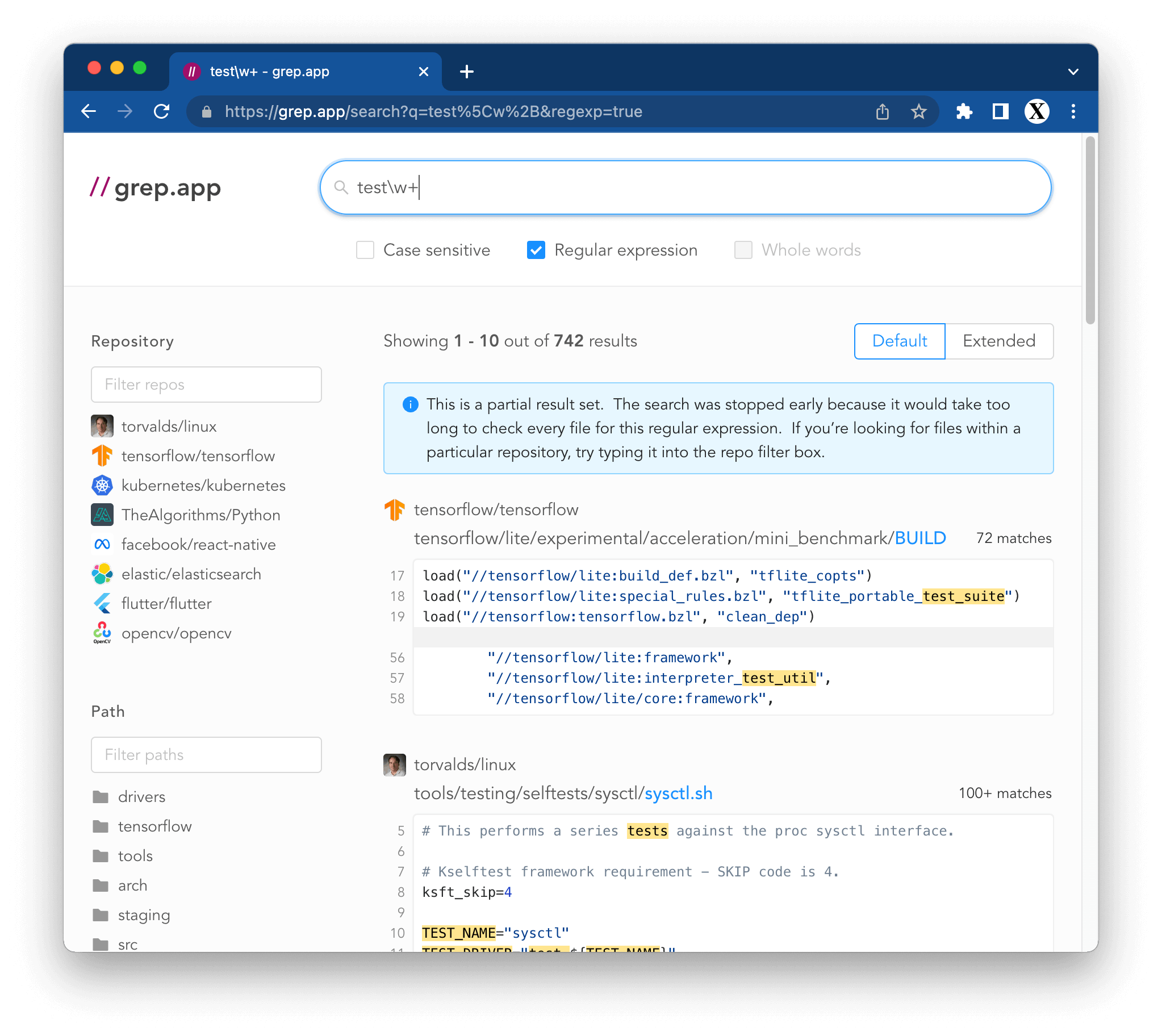Click the tools folder icon
1162x1036 pixels.
click(x=101, y=856)
